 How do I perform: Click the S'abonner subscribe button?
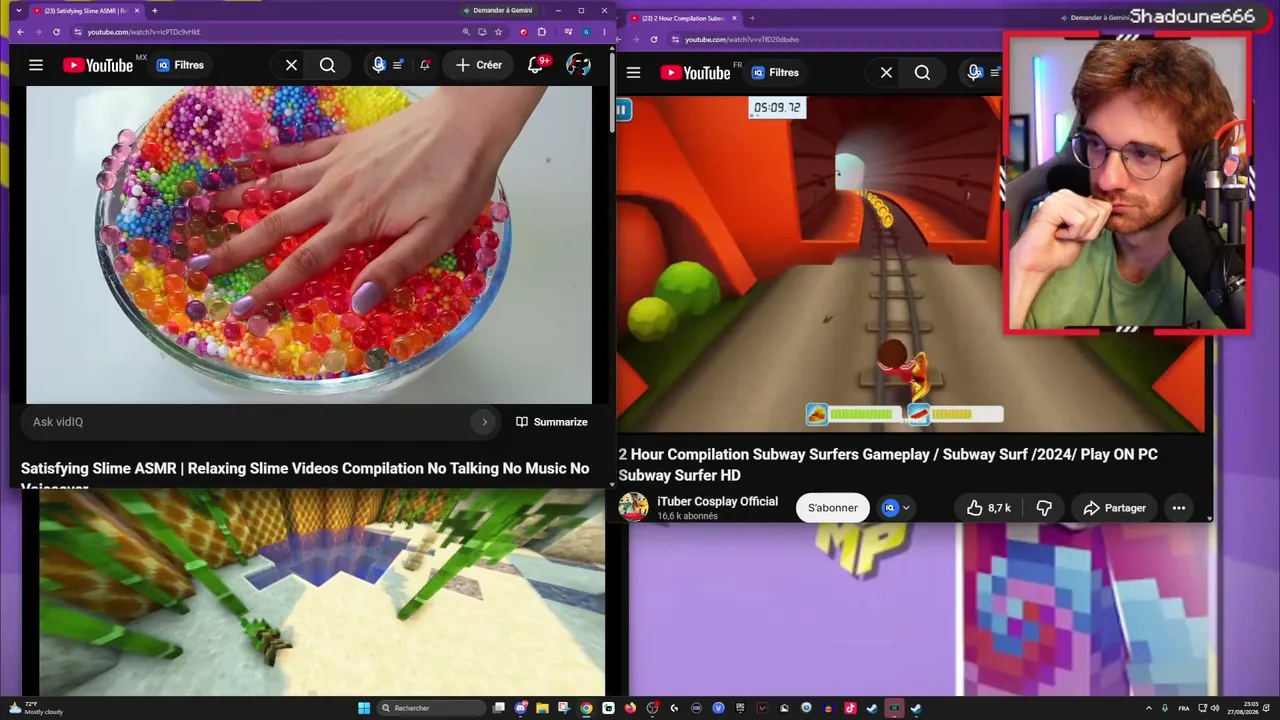[x=833, y=508]
